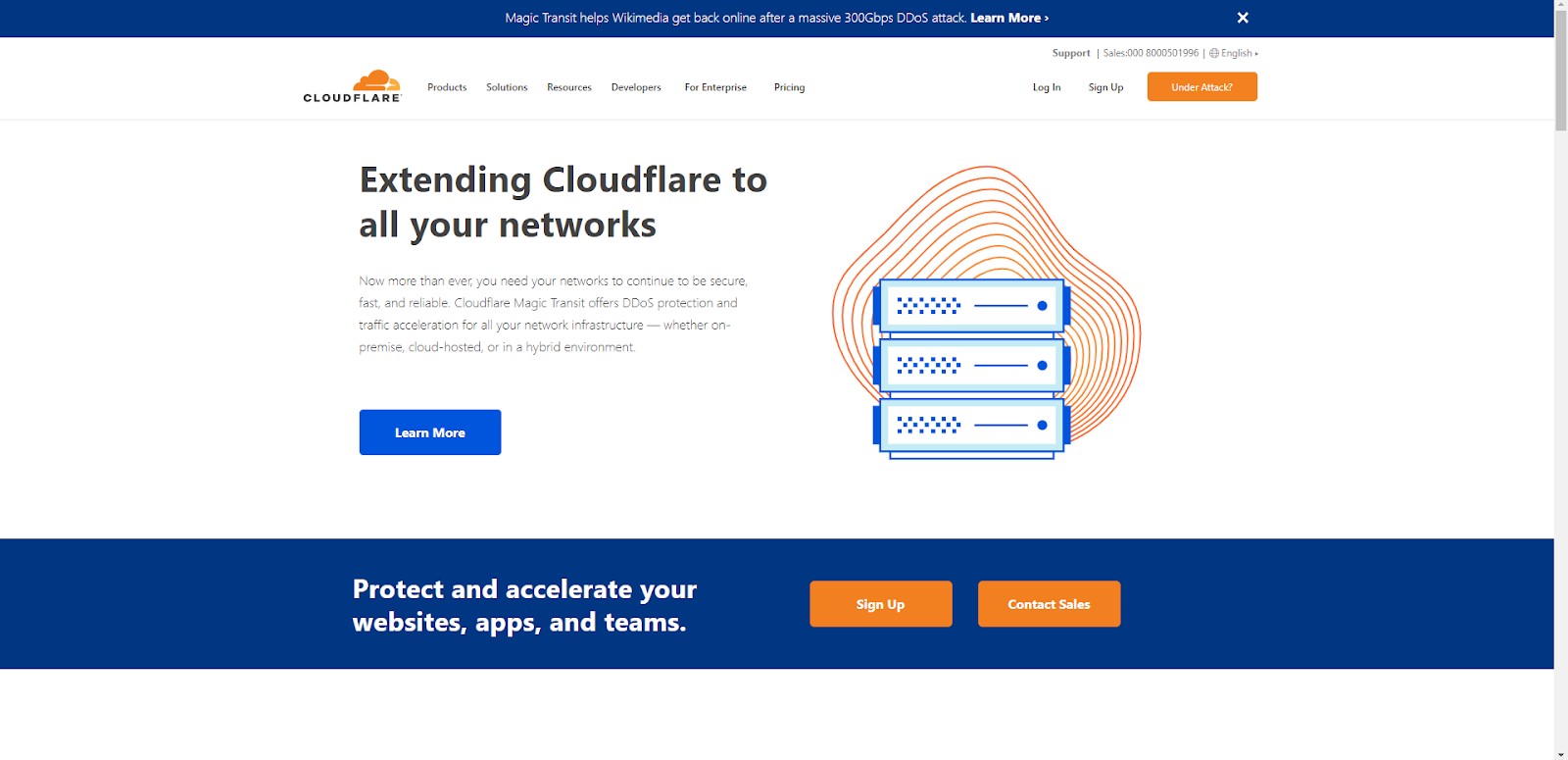Screen dimensions: 1568x760
Task: Click the Under Attack? button
Action: coord(1202,86)
